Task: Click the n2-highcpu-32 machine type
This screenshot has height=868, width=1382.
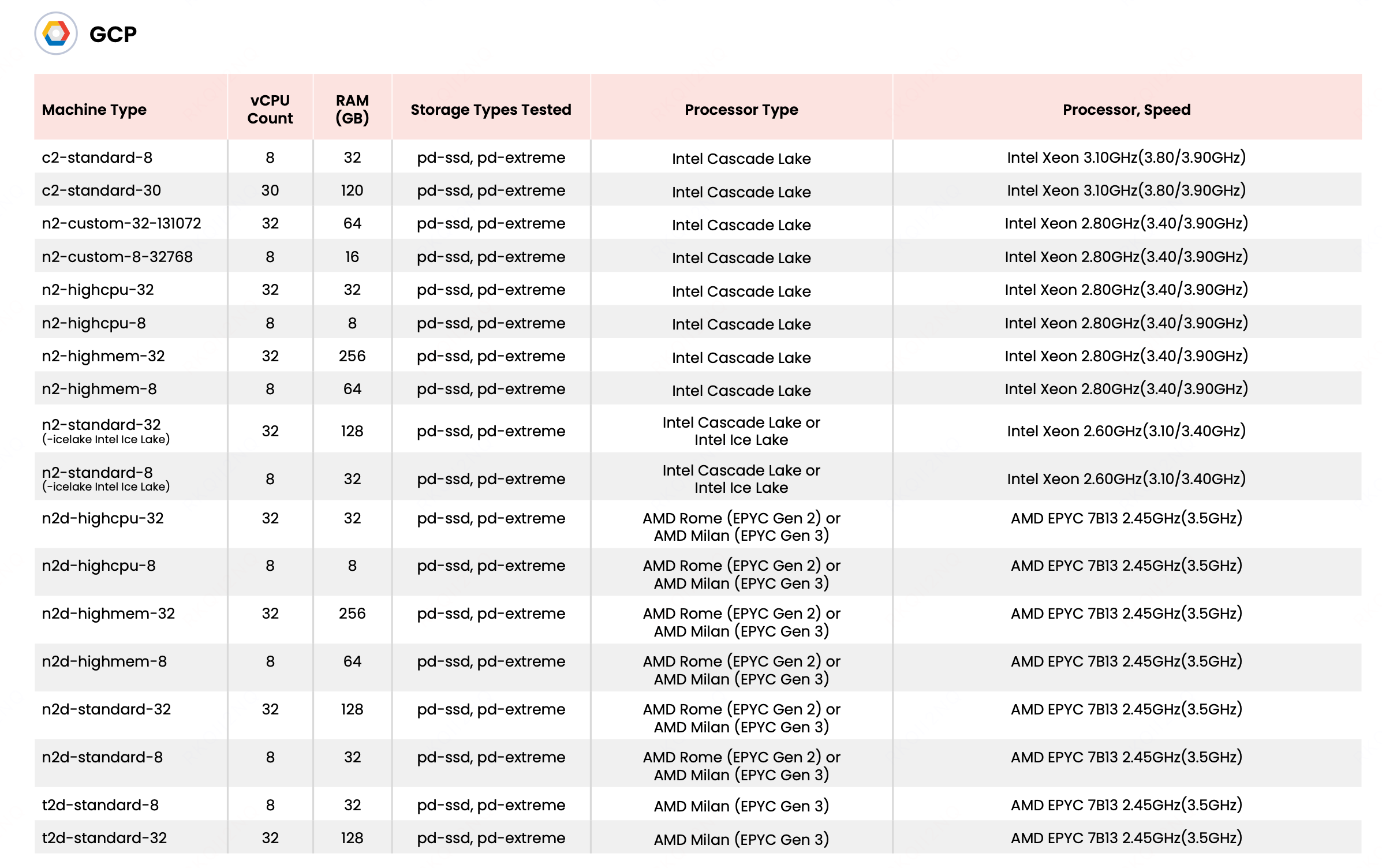Action: tap(98, 290)
